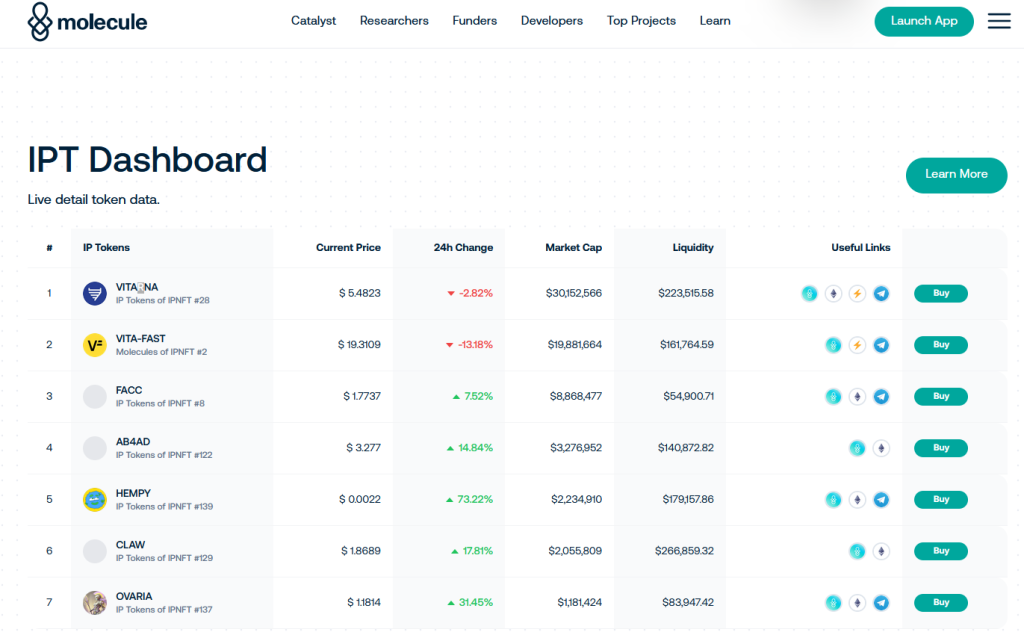This screenshot has height=638, width=1024.
Task: Click the VITARNA token logo
Action: tap(95, 294)
